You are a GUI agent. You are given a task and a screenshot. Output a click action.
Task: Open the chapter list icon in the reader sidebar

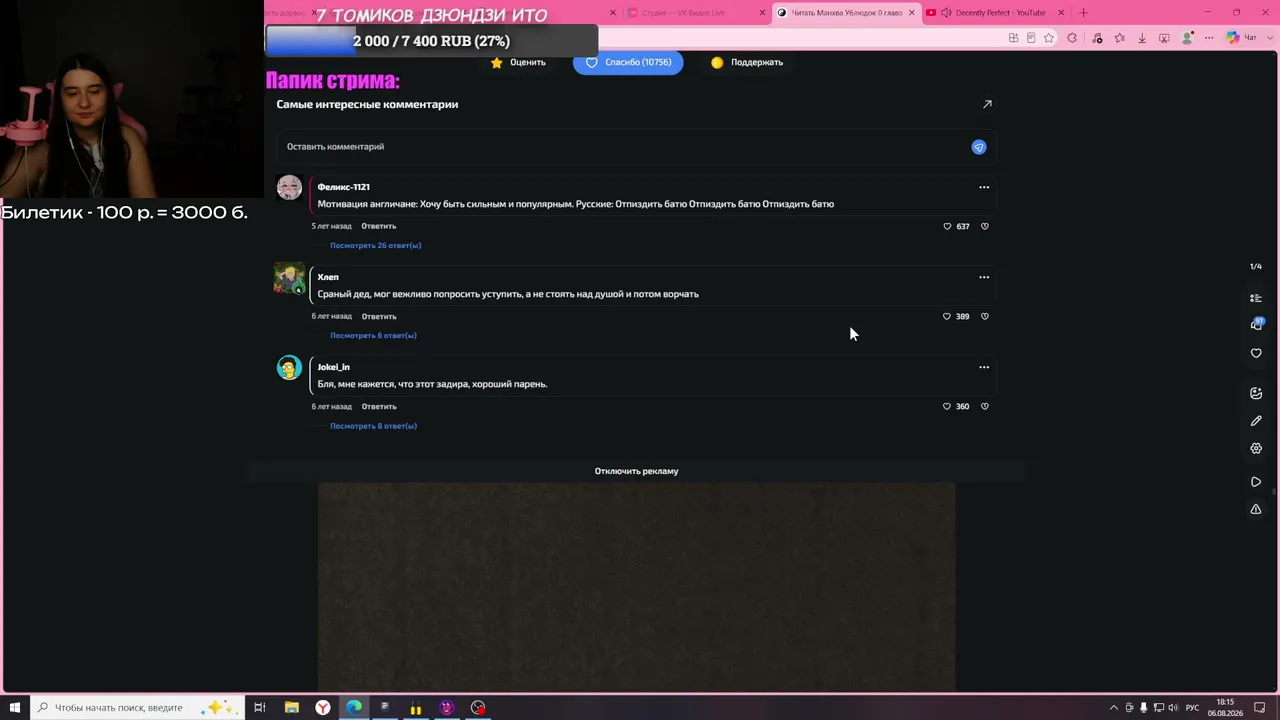[1256, 298]
